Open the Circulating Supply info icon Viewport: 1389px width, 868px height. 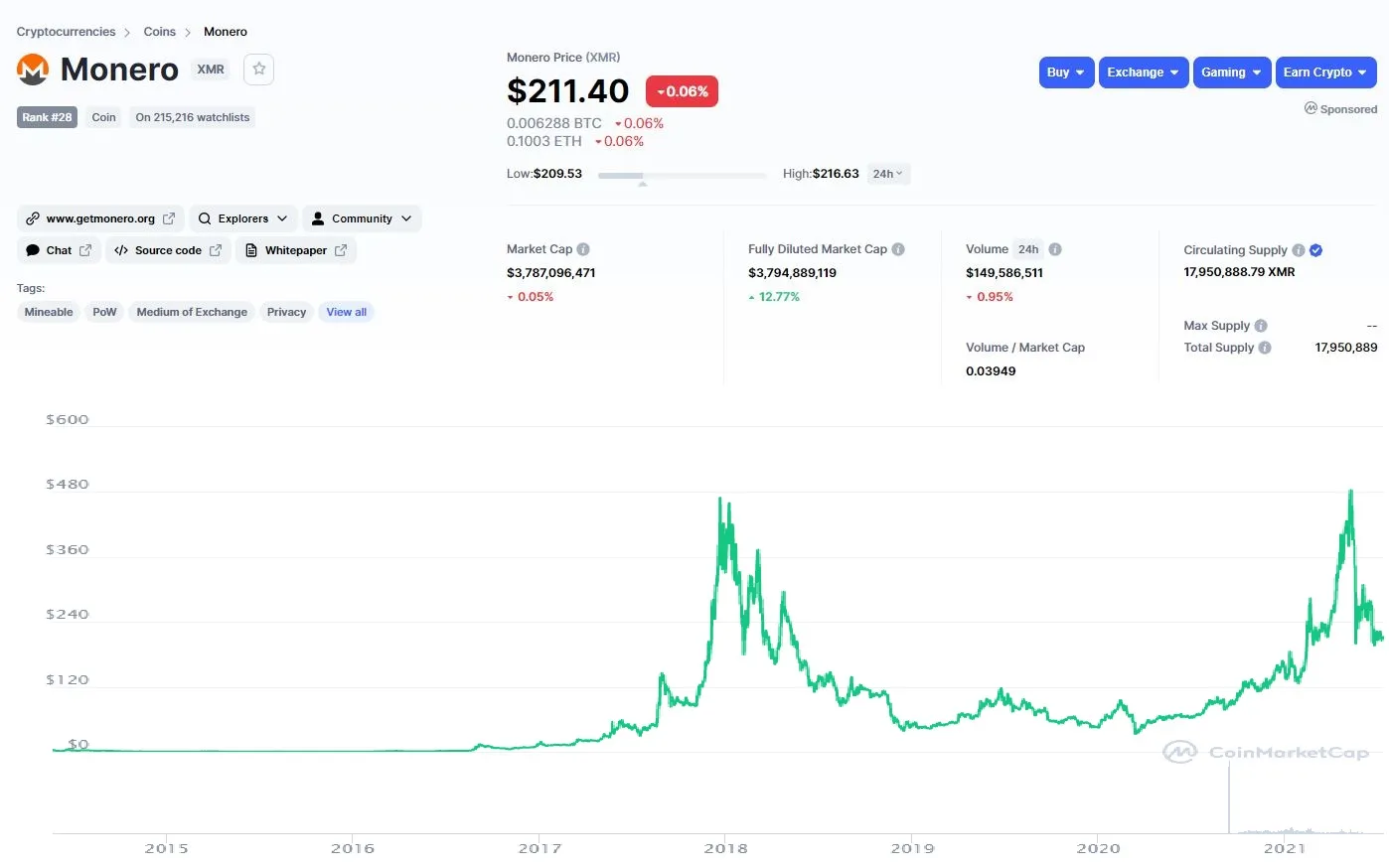[x=1299, y=250]
